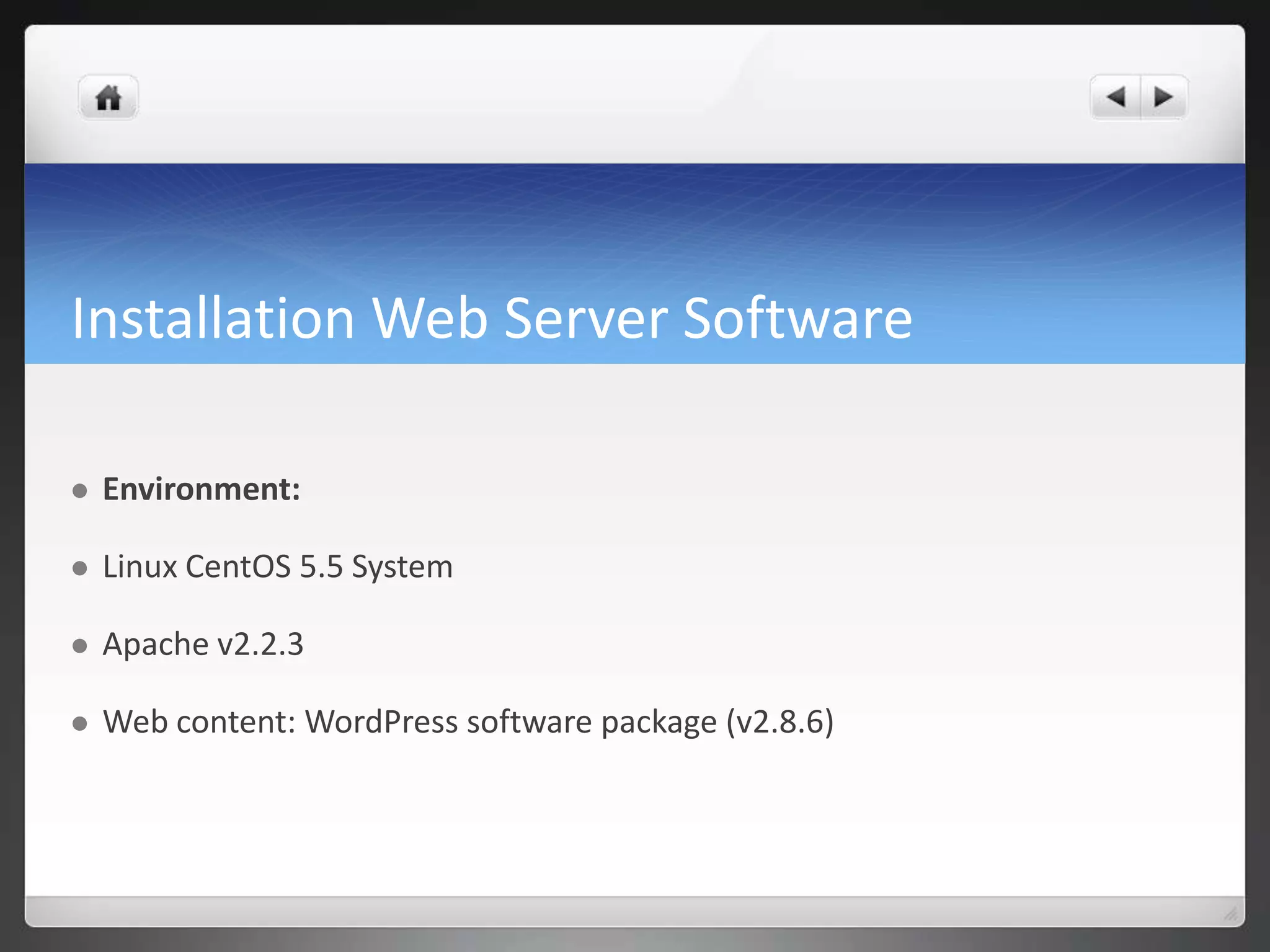Click the home icon button
Screen dimensions: 1270x952
[109, 97]
